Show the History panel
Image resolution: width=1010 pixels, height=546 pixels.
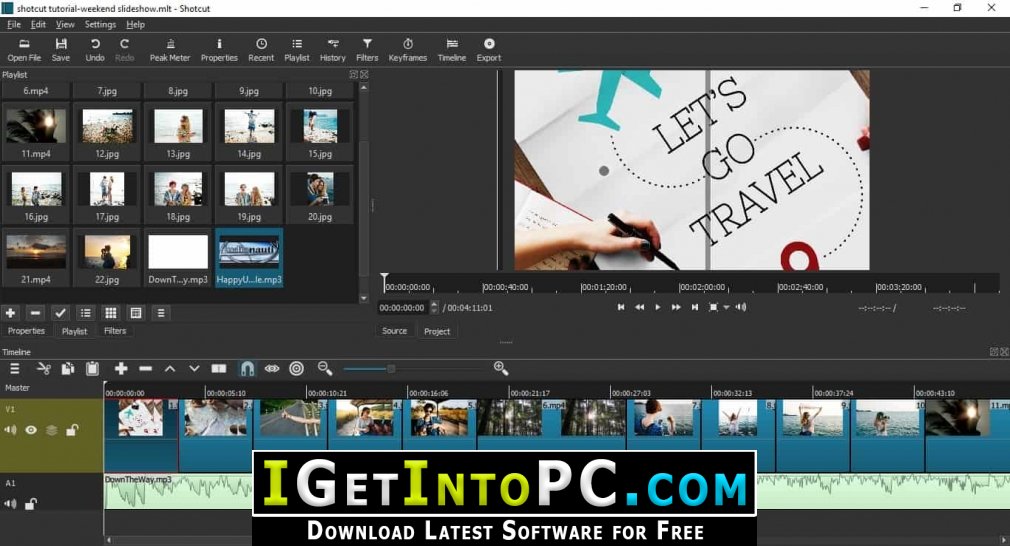coord(332,50)
